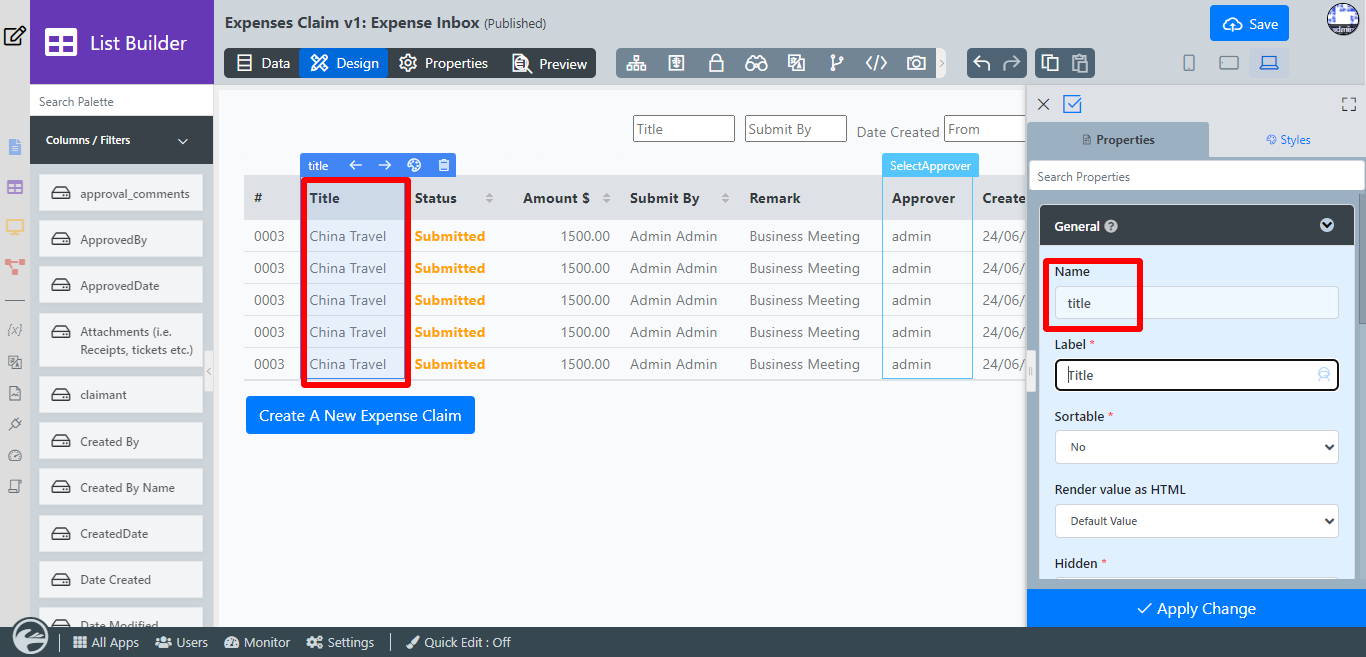Viewport: 1366px width, 657px height.
Task: Click the Apply Change button
Action: point(1196,608)
